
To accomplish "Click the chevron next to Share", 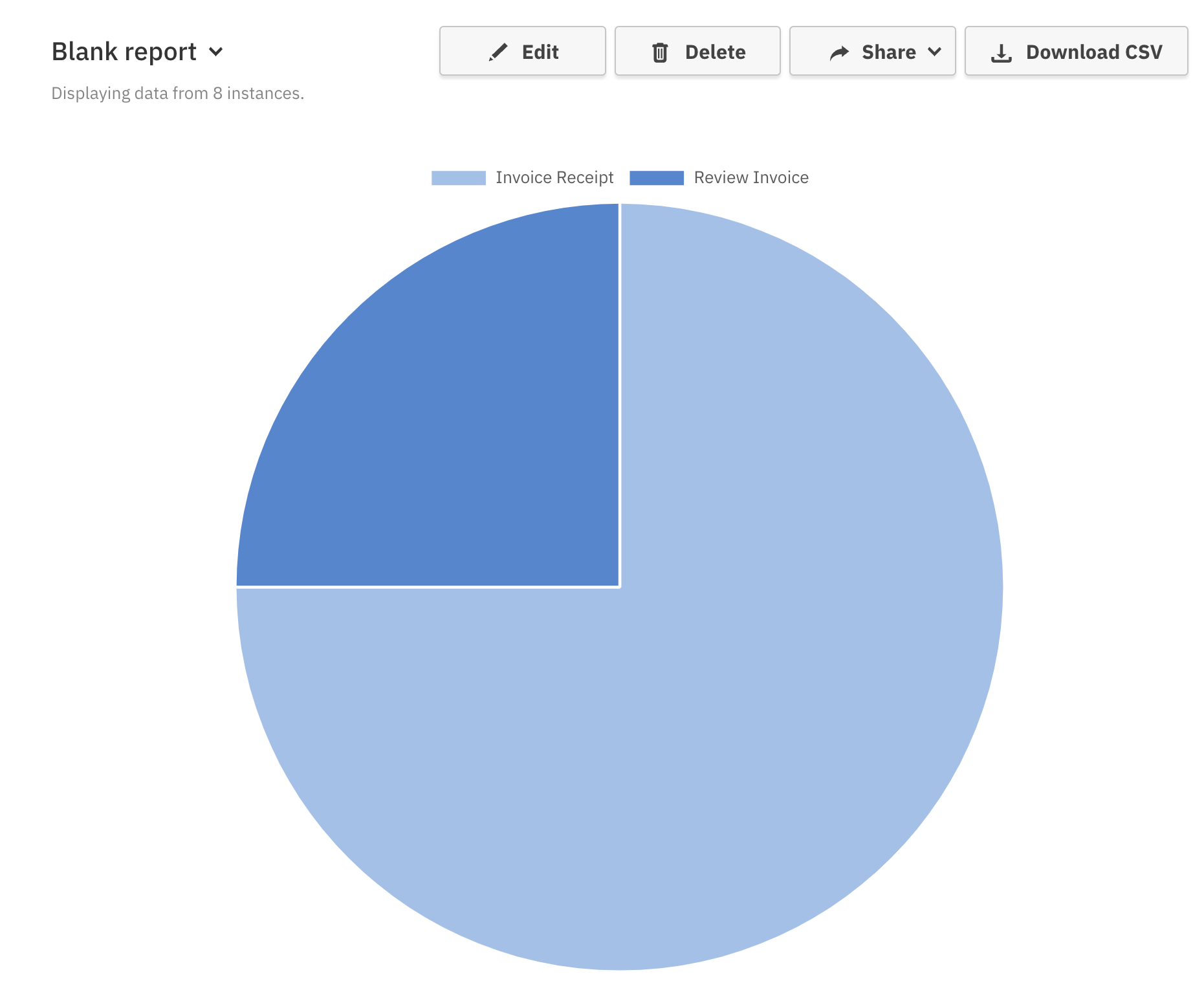I will point(934,52).
